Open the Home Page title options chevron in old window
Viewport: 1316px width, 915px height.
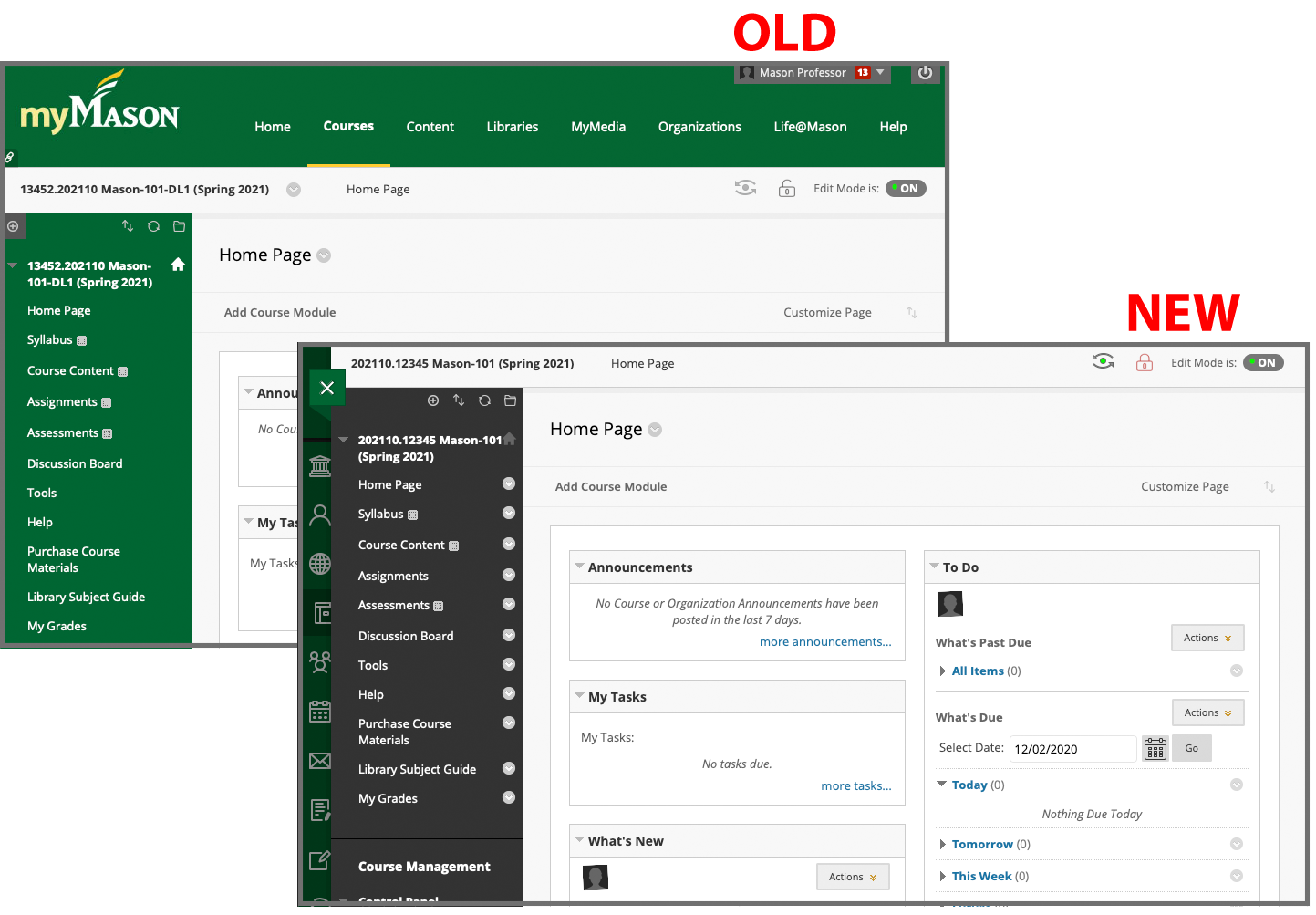[324, 255]
